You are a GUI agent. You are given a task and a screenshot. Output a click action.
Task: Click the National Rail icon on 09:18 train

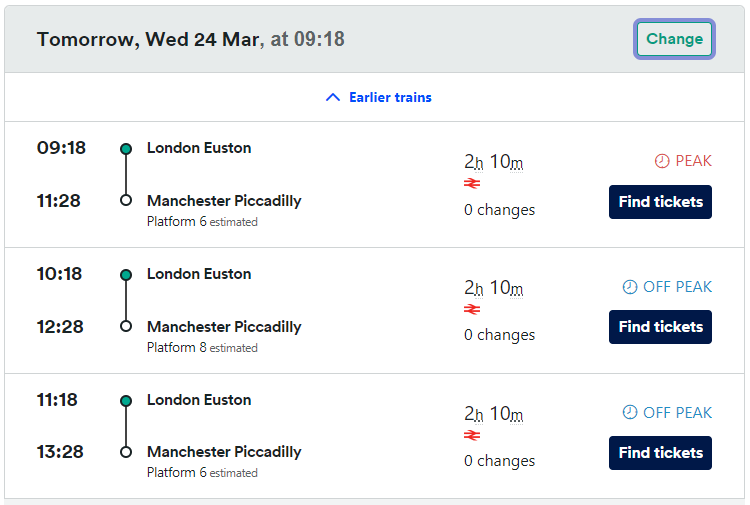472,184
